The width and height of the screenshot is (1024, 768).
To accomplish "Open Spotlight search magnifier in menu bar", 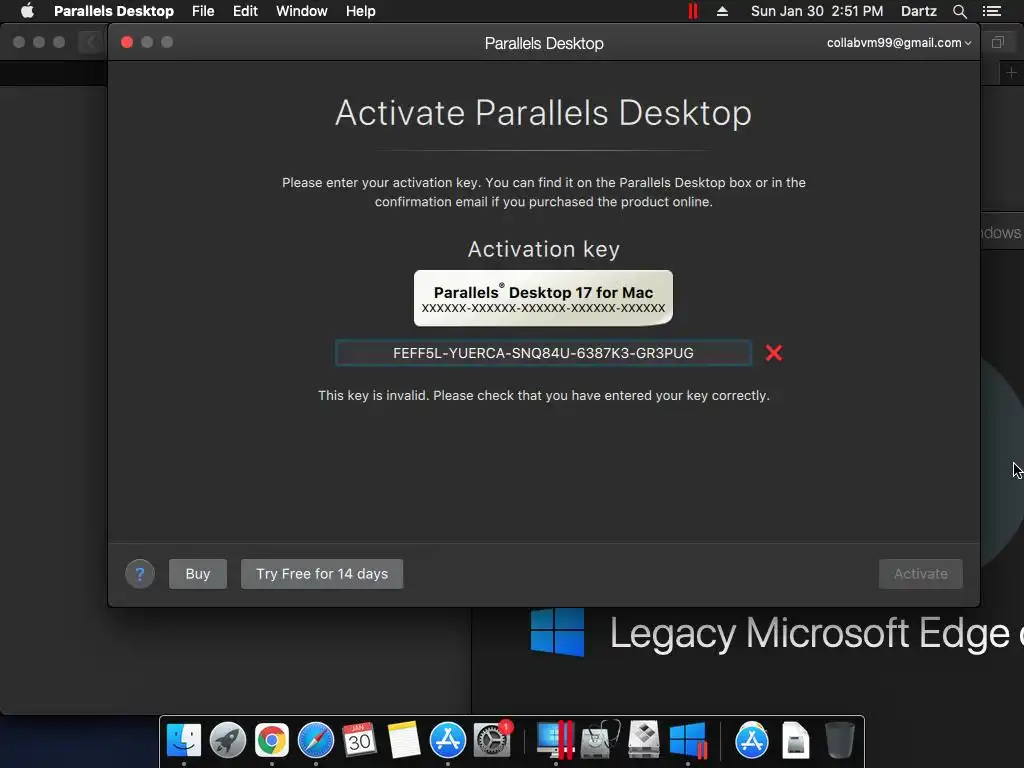I will 960,11.
